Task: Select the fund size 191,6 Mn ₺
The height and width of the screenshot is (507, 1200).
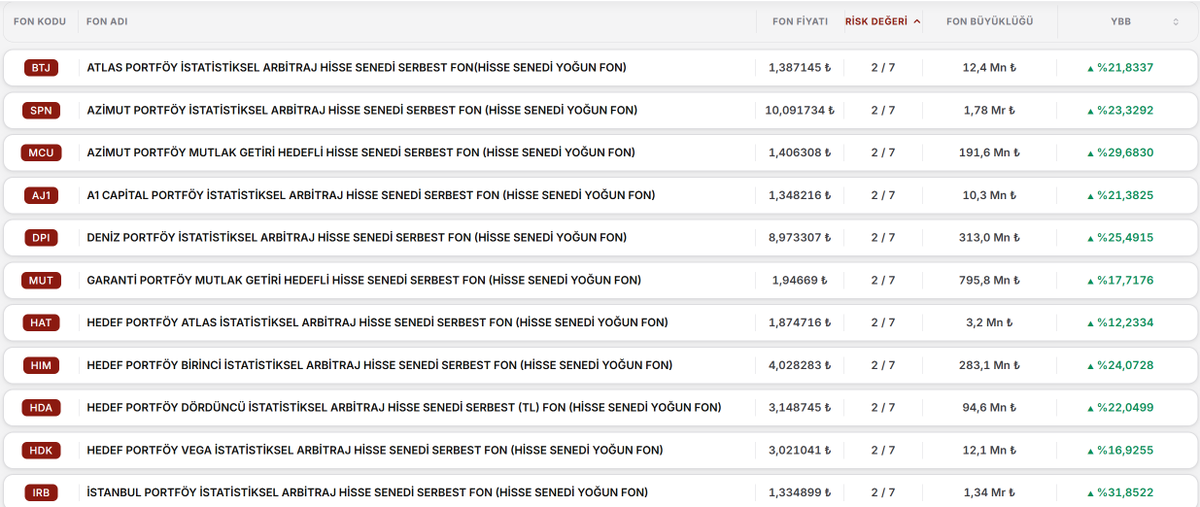Action: point(990,153)
